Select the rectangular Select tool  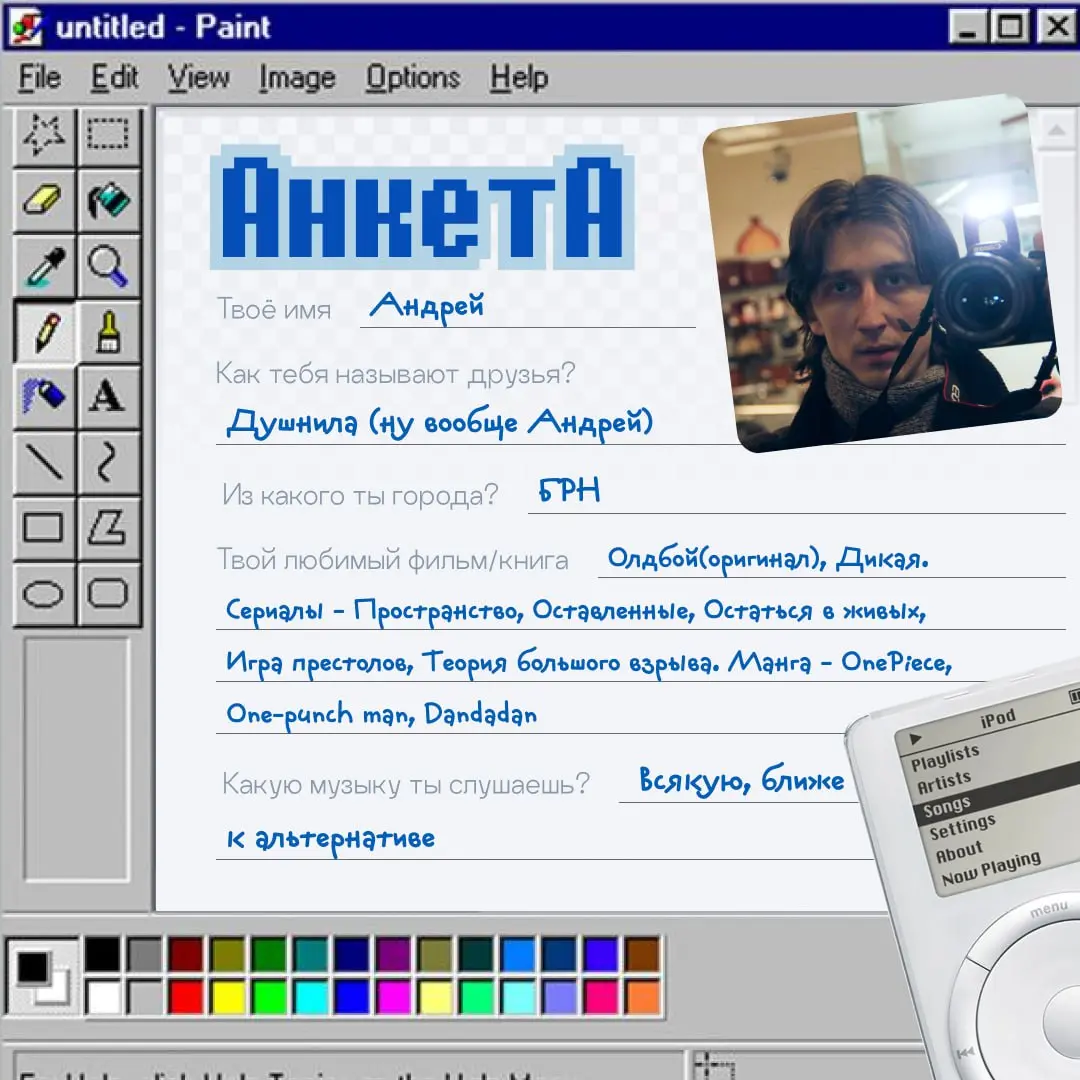(108, 135)
